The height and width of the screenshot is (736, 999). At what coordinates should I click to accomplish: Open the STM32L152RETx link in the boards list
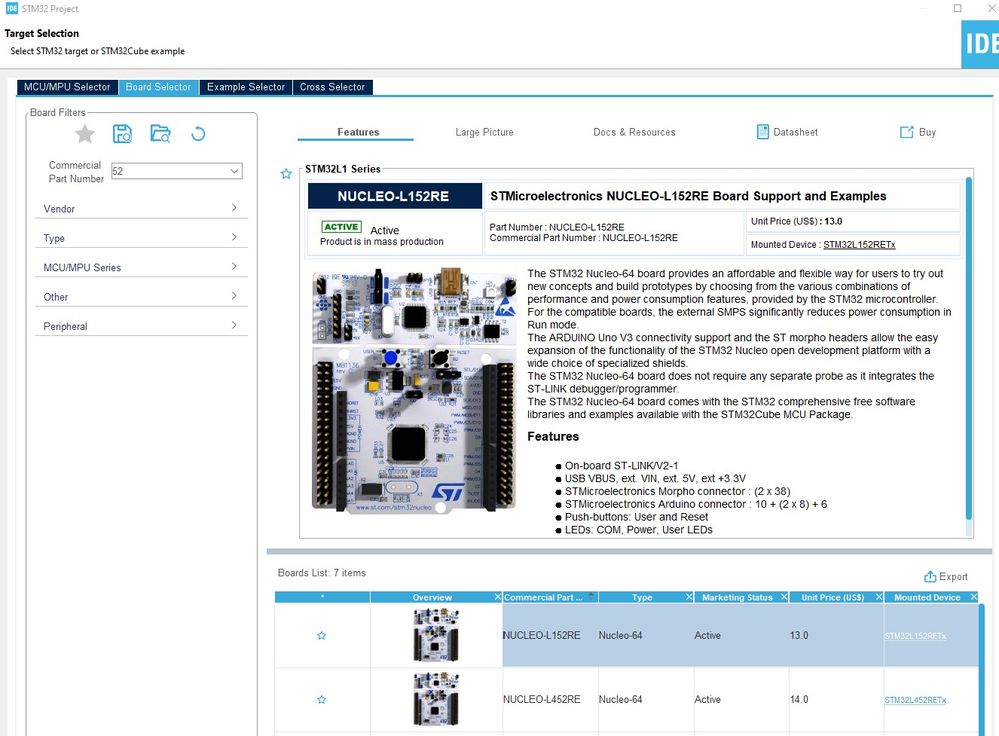(x=915, y=636)
